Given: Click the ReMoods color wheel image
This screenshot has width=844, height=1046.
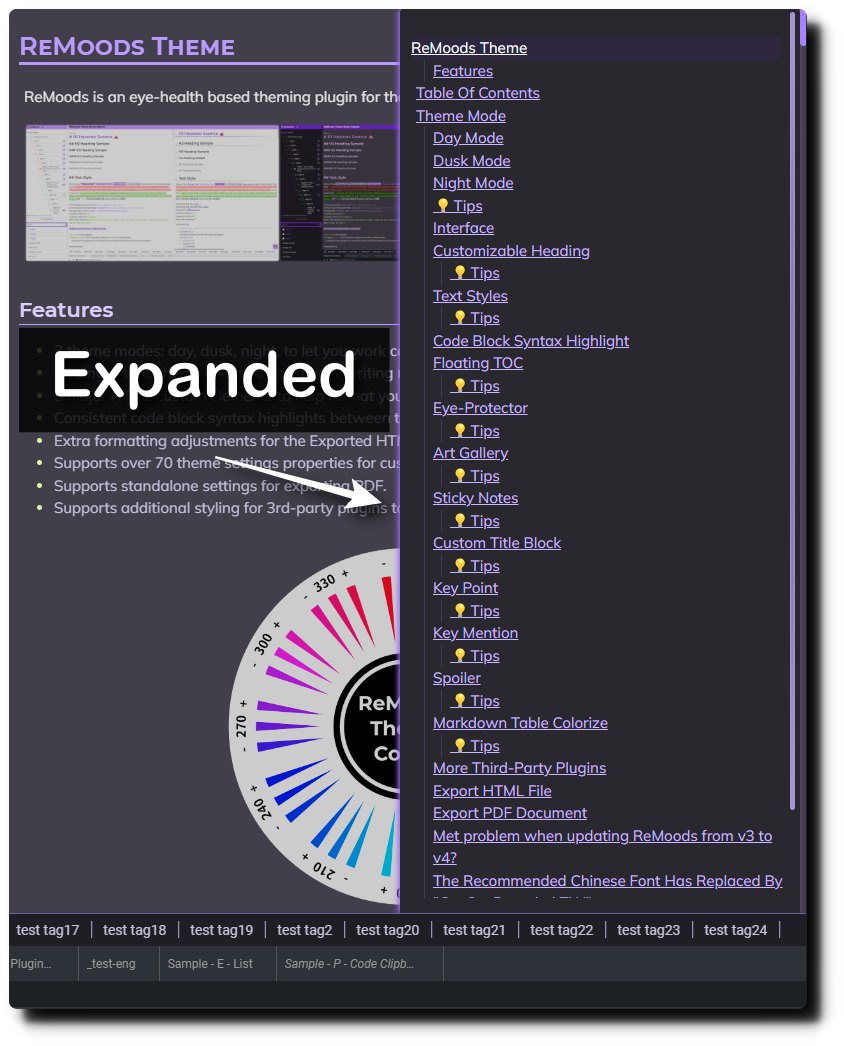Looking at the screenshot, I should coord(314,726).
